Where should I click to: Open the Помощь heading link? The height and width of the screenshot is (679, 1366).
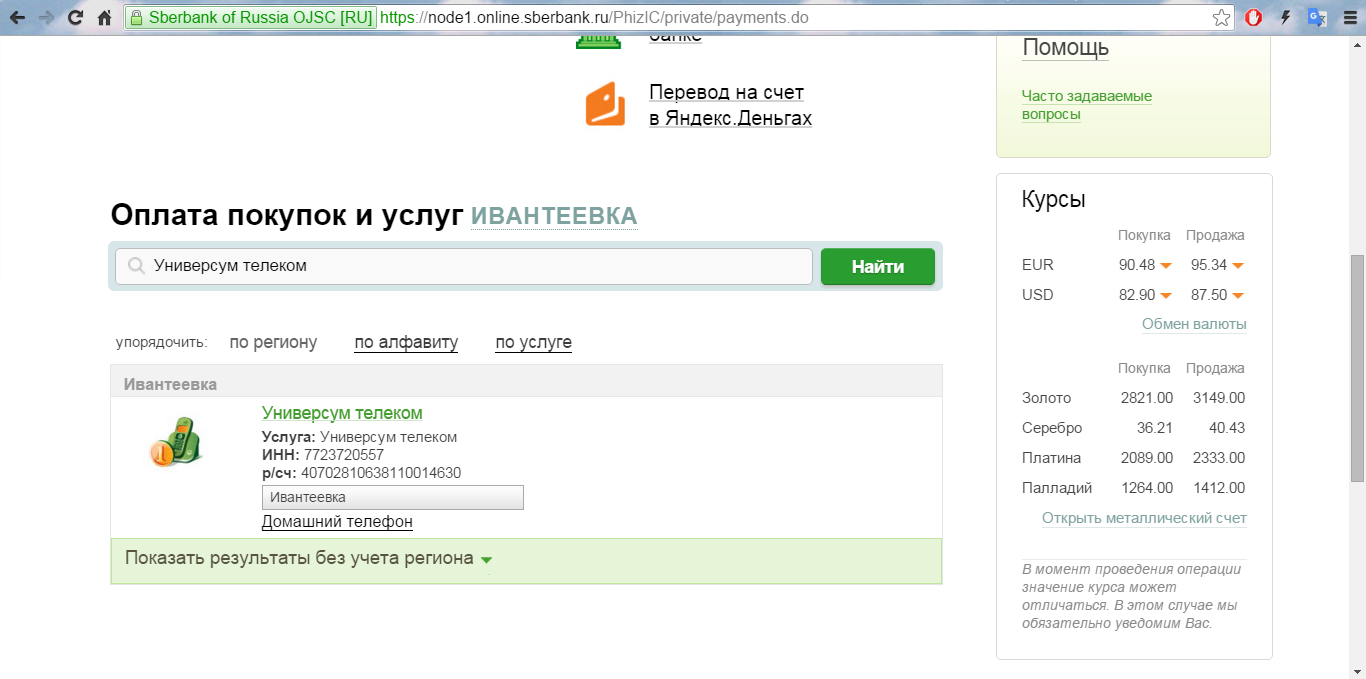(x=1065, y=47)
